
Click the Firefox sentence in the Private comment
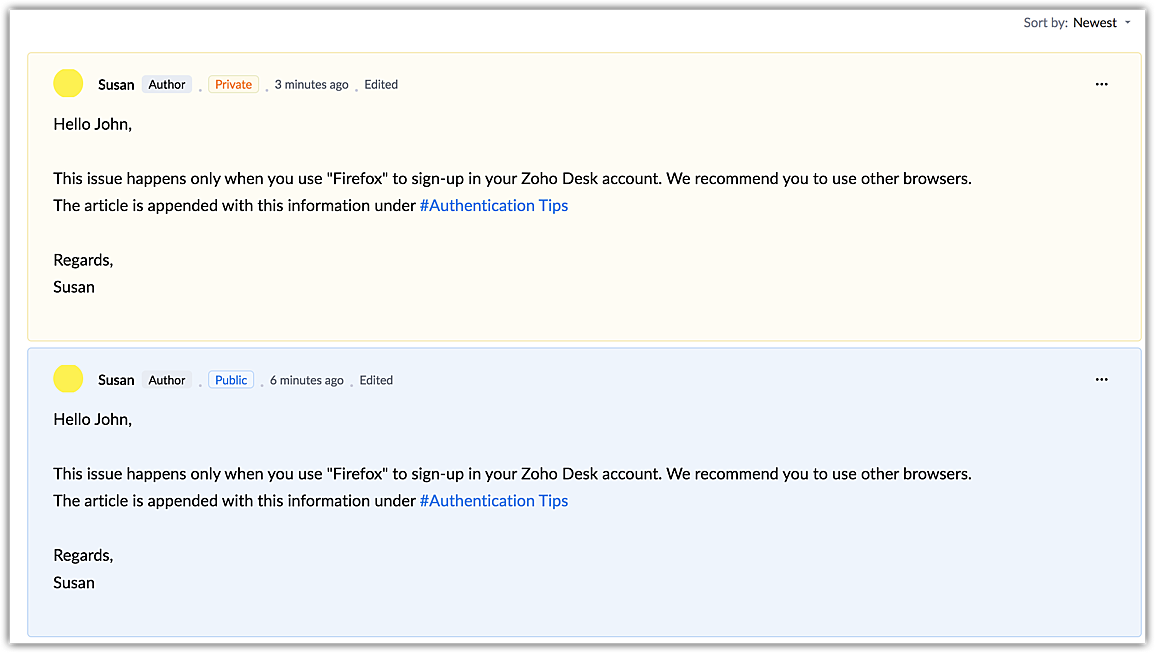point(512,179)
